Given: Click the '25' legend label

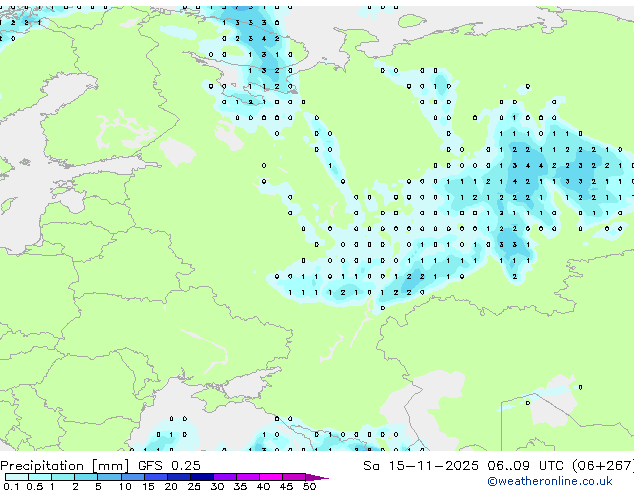Looking at the screenshot, I should click(194, 486).
